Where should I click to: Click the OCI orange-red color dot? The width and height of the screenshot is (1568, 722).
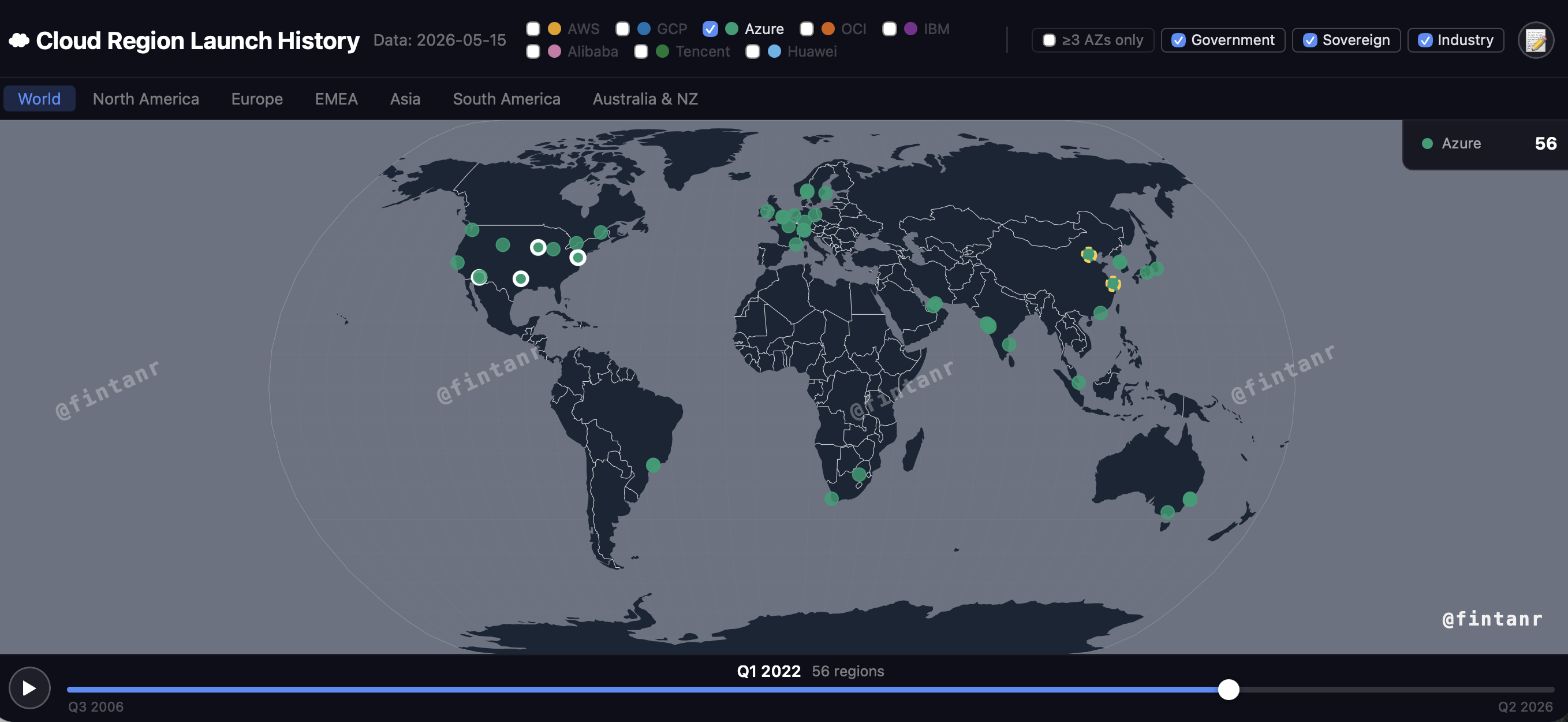pyautogui.click(x=828, y=29)
